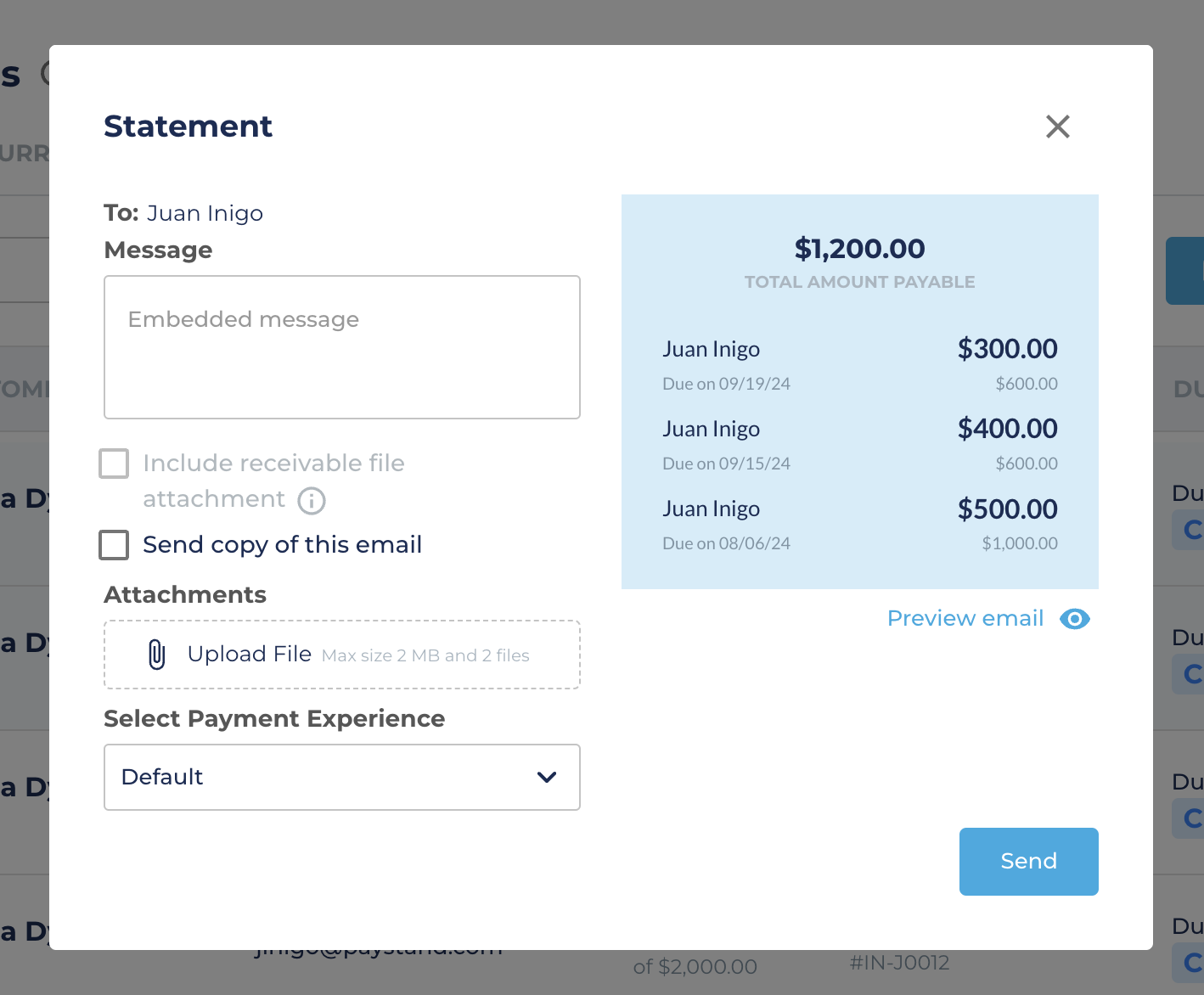Open the Preview email link
Screen dimensions: 1204x995
pyautogui.click(x=965, y=618)
